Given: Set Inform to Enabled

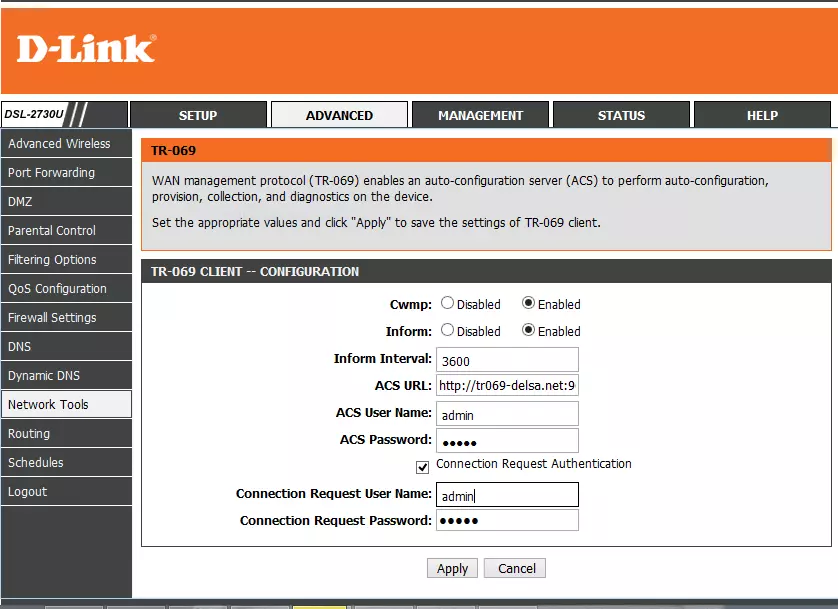Looking at the screenshot, I should [528, 330].
